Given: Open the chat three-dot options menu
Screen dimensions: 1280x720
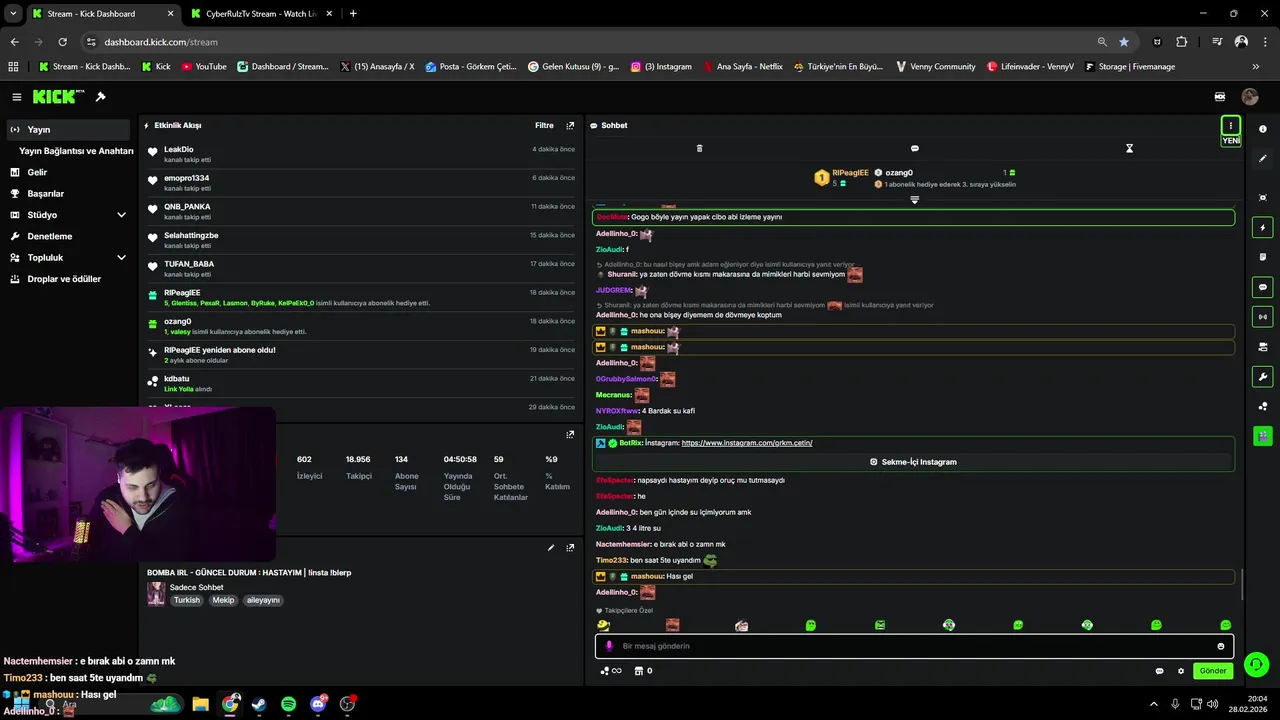Looking at the screenshot, I should [1231, 125].
